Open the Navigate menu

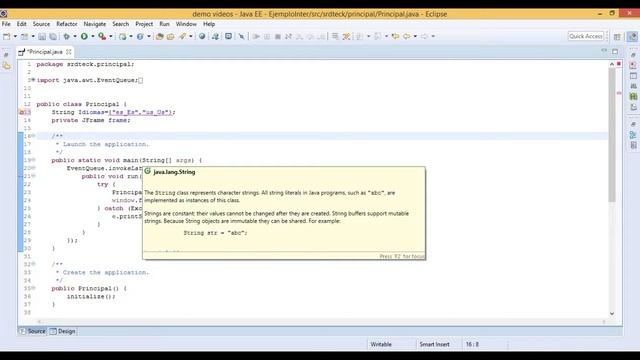[95, 24]
